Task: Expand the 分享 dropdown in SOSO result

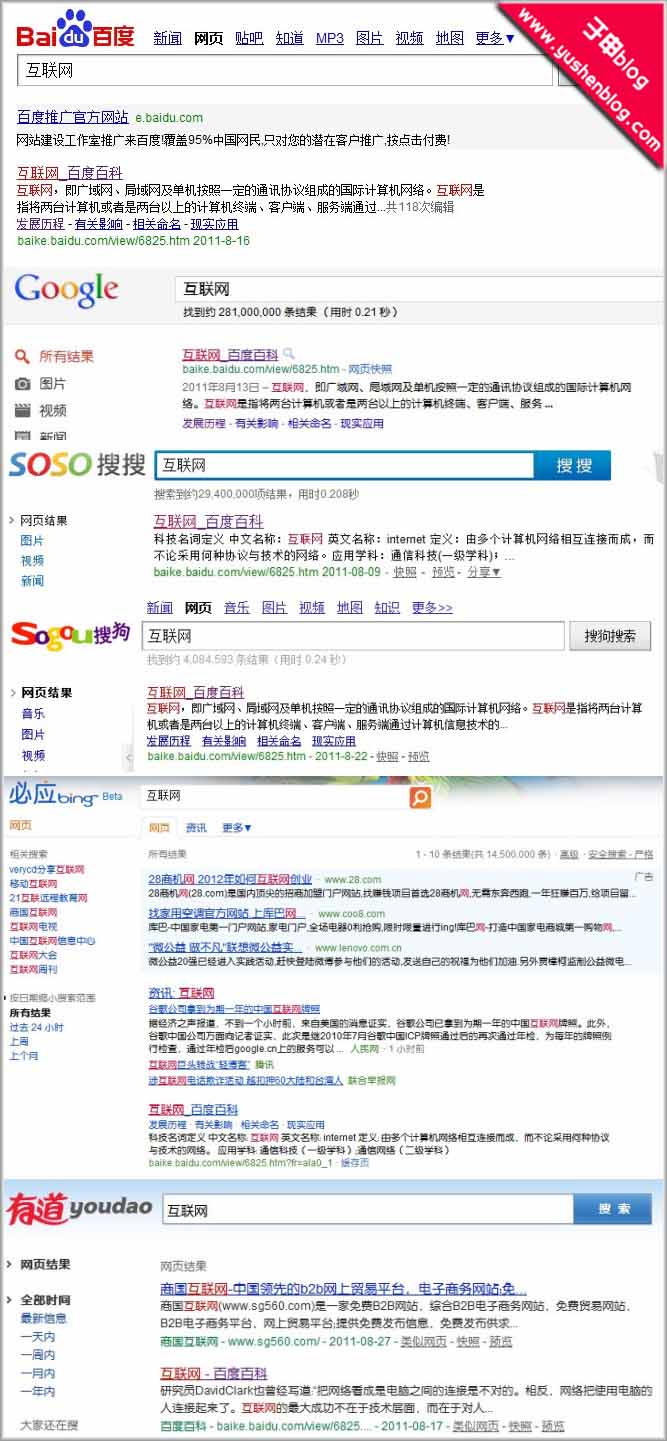Action: click(x=484, y=572)
